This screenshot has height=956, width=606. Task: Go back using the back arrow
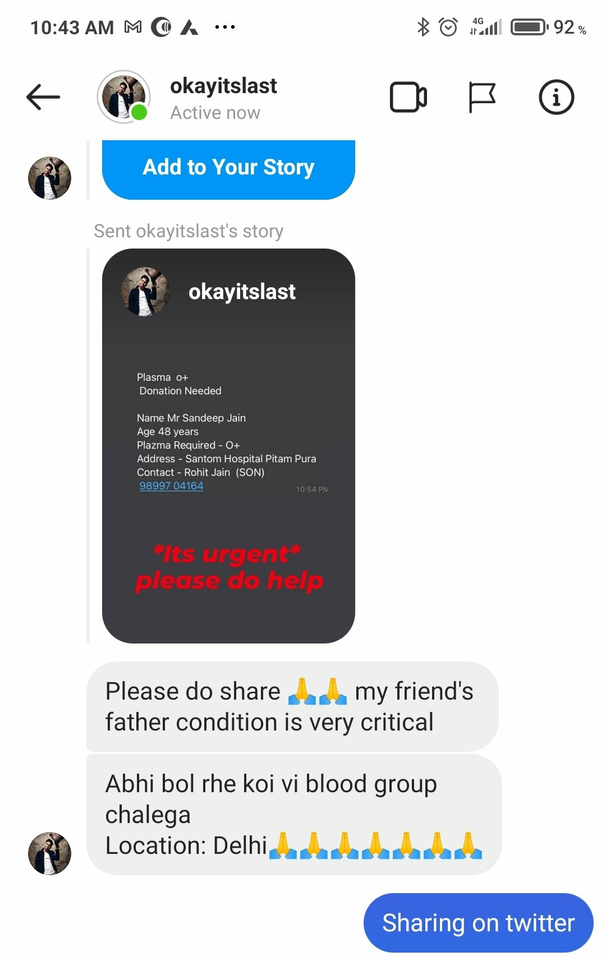point(43,97)
